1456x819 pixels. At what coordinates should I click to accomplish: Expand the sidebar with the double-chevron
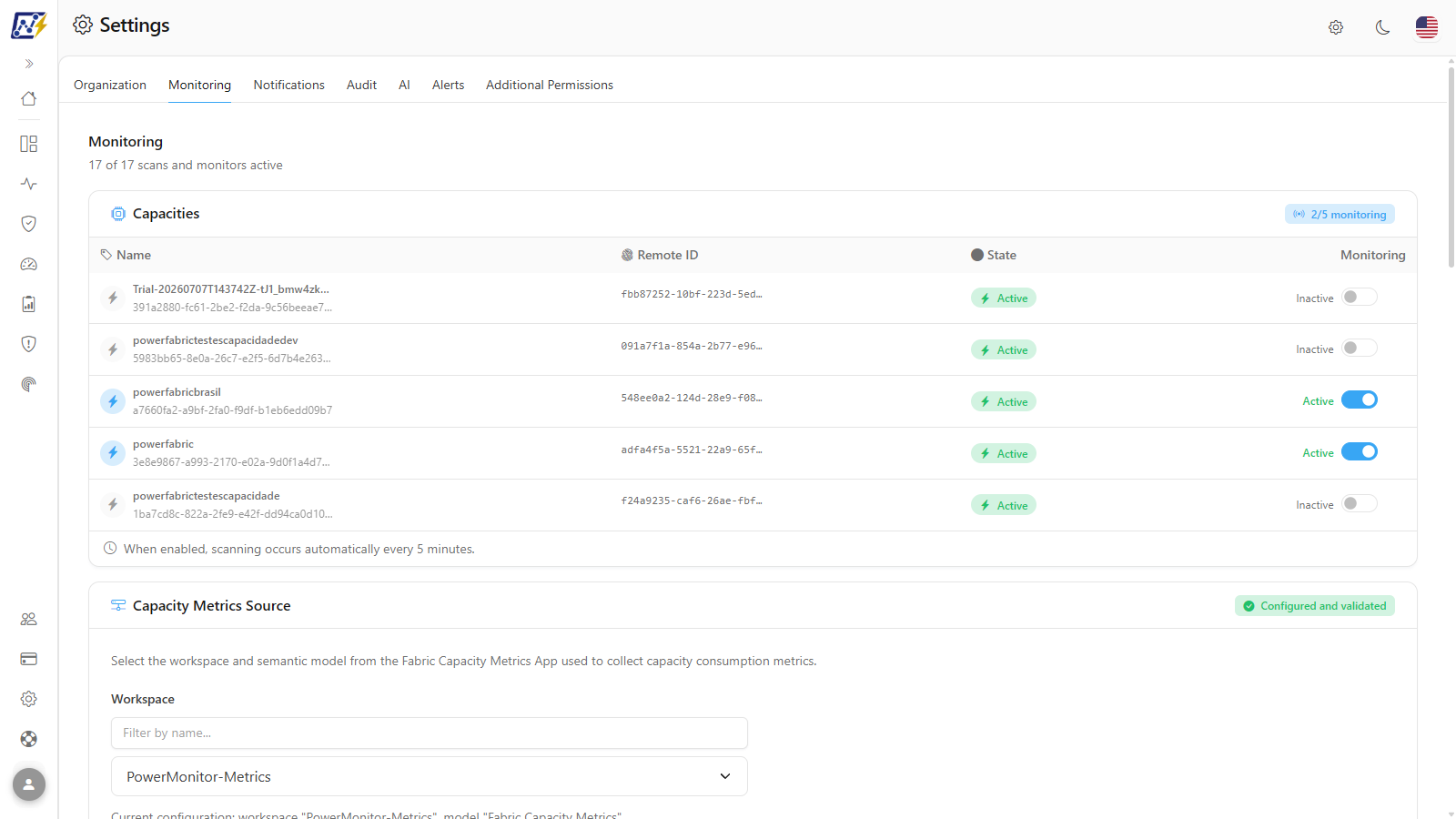click(29, 64)
